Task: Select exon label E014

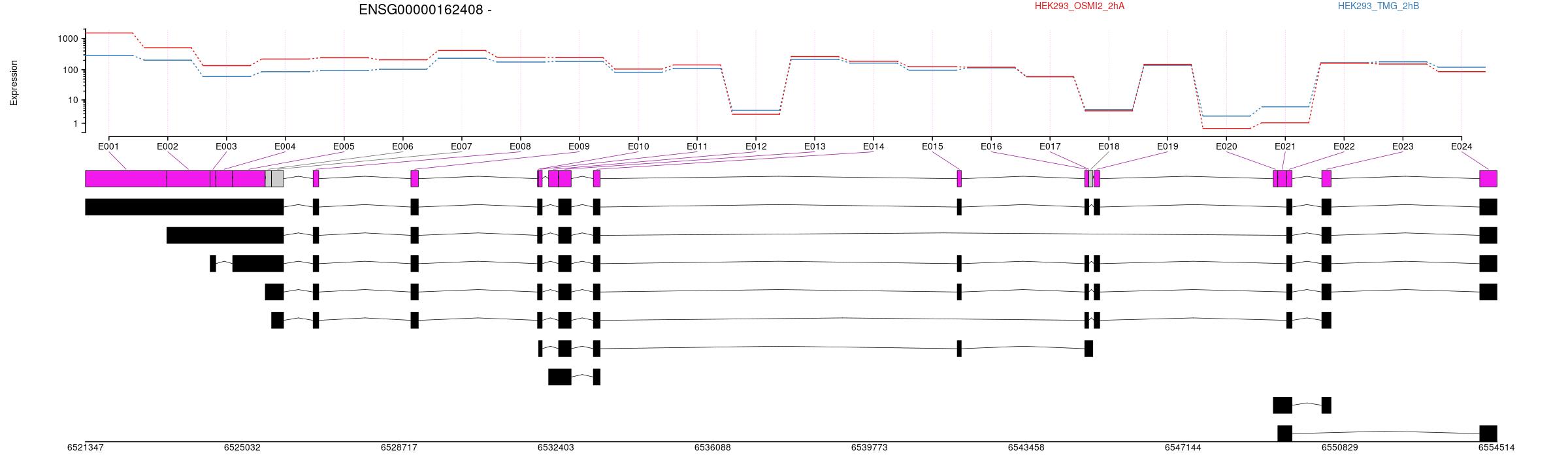Action: [874, 147]
